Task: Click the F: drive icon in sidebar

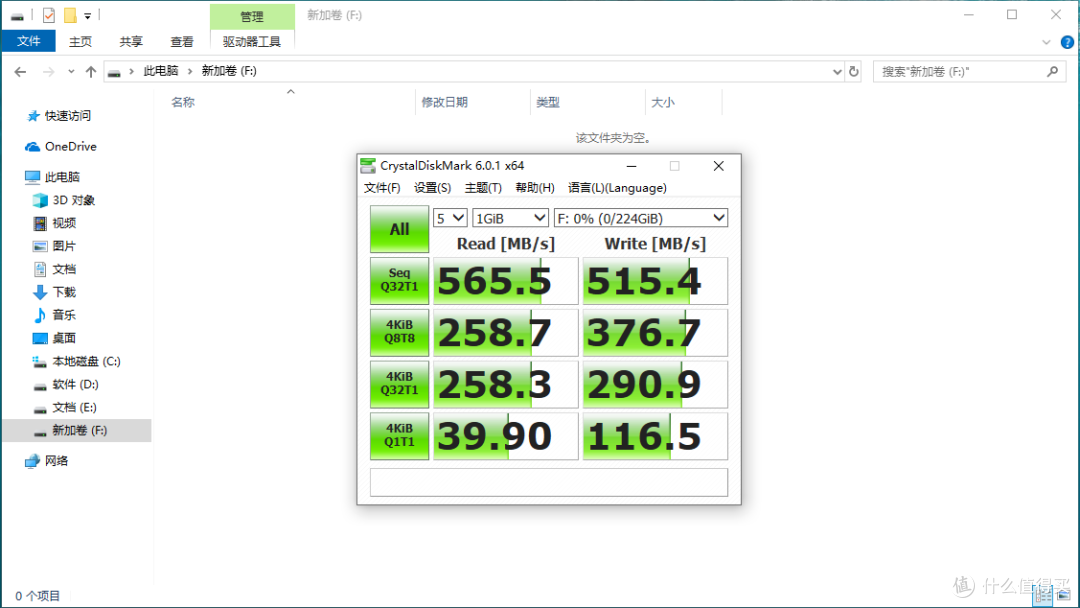Action: click(x=40, y=432)
